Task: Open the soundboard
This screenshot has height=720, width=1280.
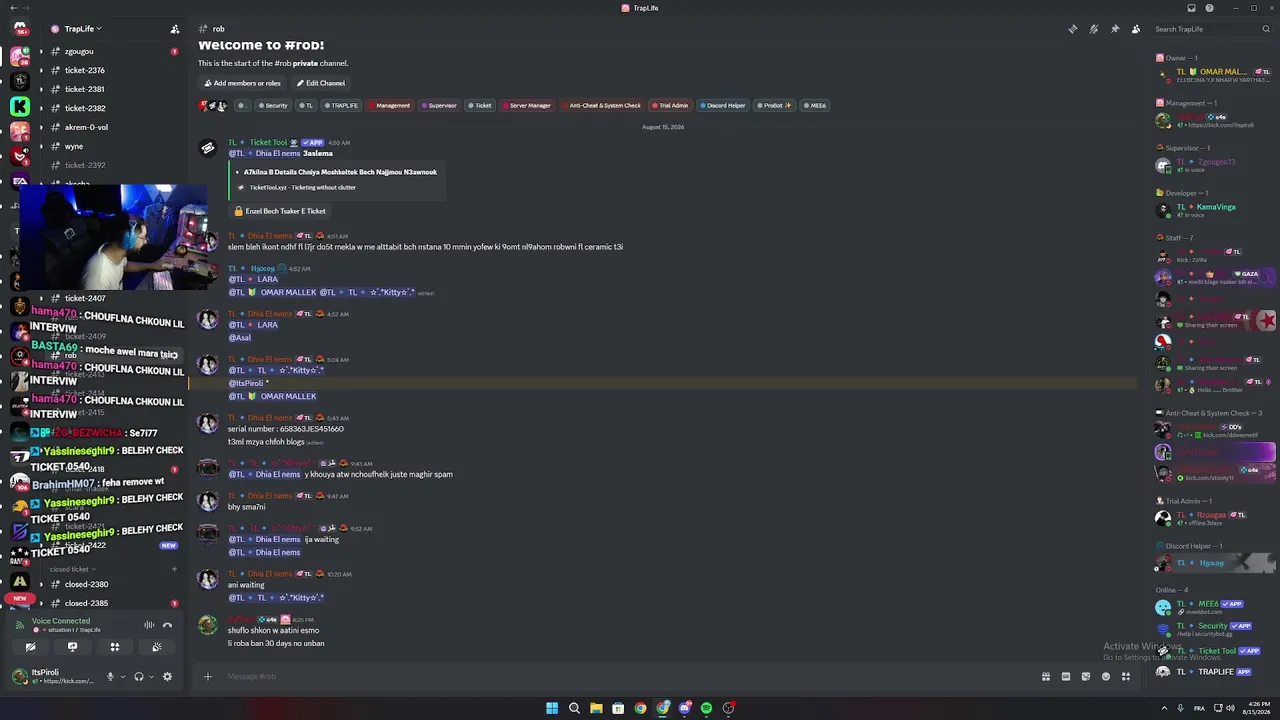Action: point(157,647)
